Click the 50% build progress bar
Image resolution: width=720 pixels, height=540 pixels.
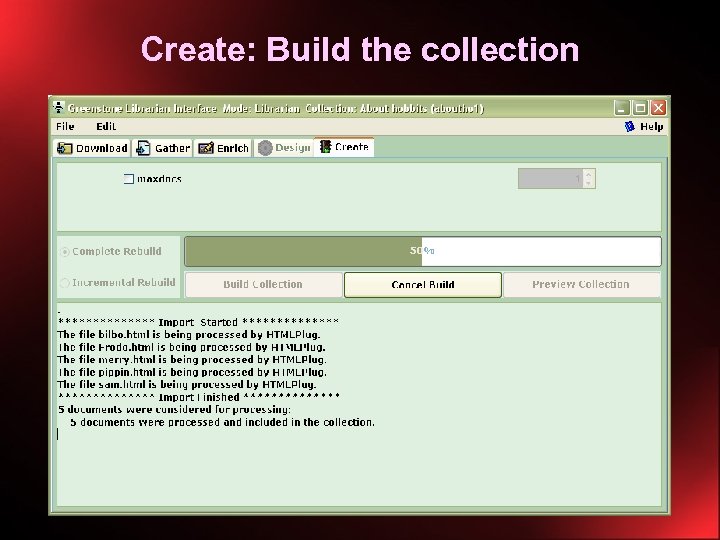(x=423, y=251)
